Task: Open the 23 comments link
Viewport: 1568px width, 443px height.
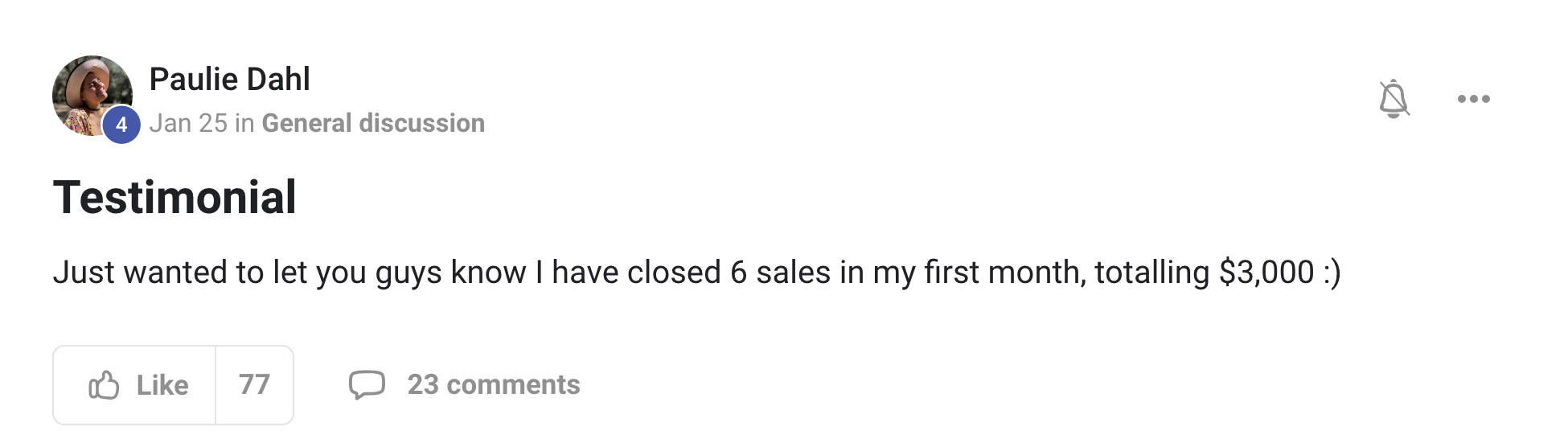Action: click(x=493, y=384)
